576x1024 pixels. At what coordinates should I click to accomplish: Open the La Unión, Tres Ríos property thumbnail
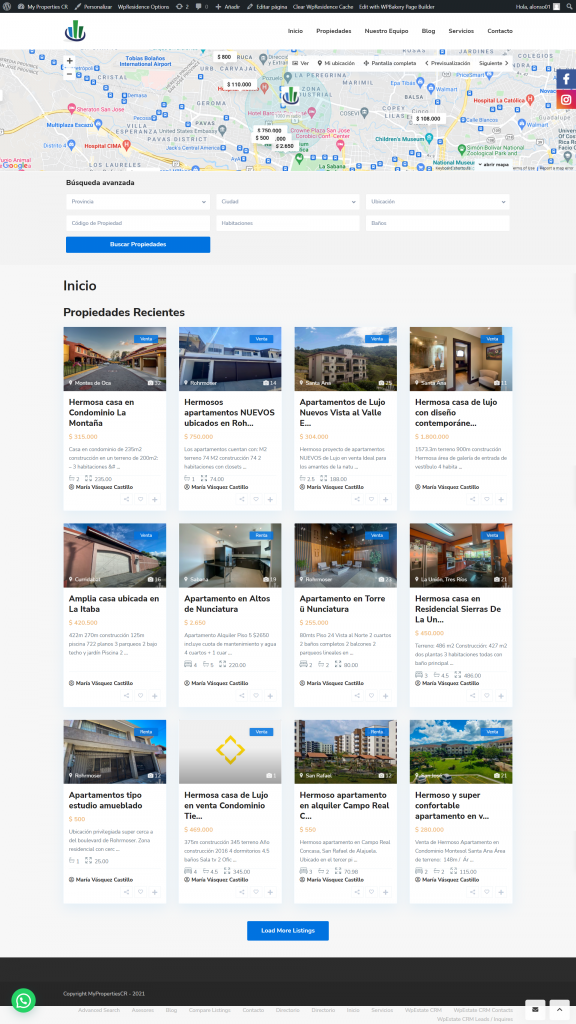tap(461, 555)
